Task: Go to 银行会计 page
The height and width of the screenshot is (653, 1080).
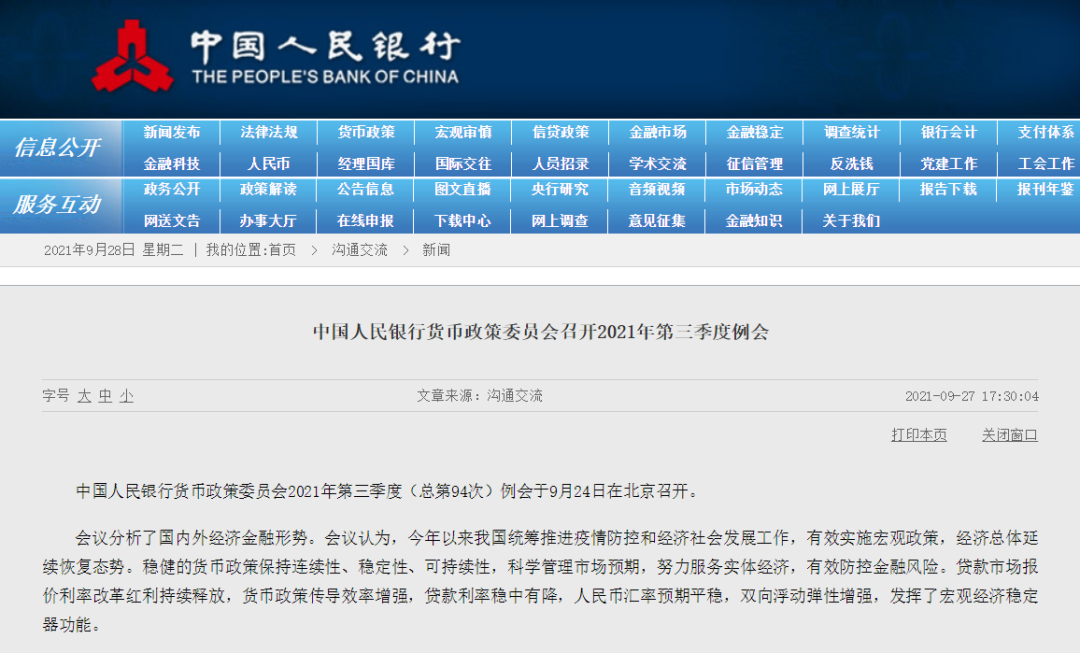Action: click(948, 132)
